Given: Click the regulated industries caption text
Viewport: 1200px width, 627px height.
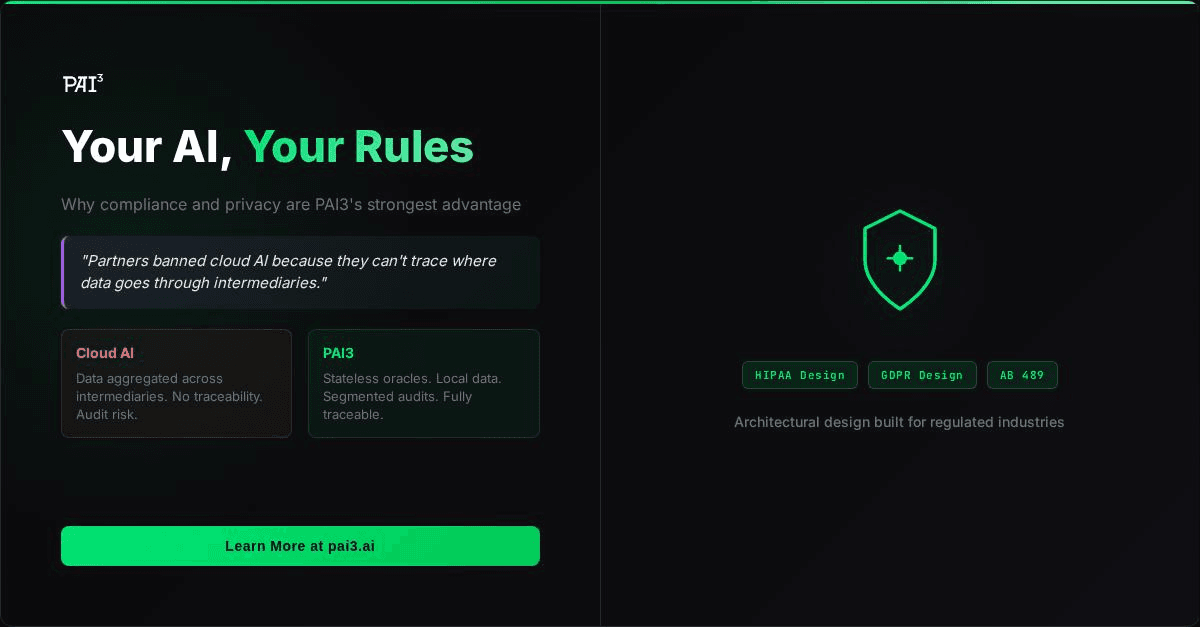Looking at the screenshot, I should point(899,422).
